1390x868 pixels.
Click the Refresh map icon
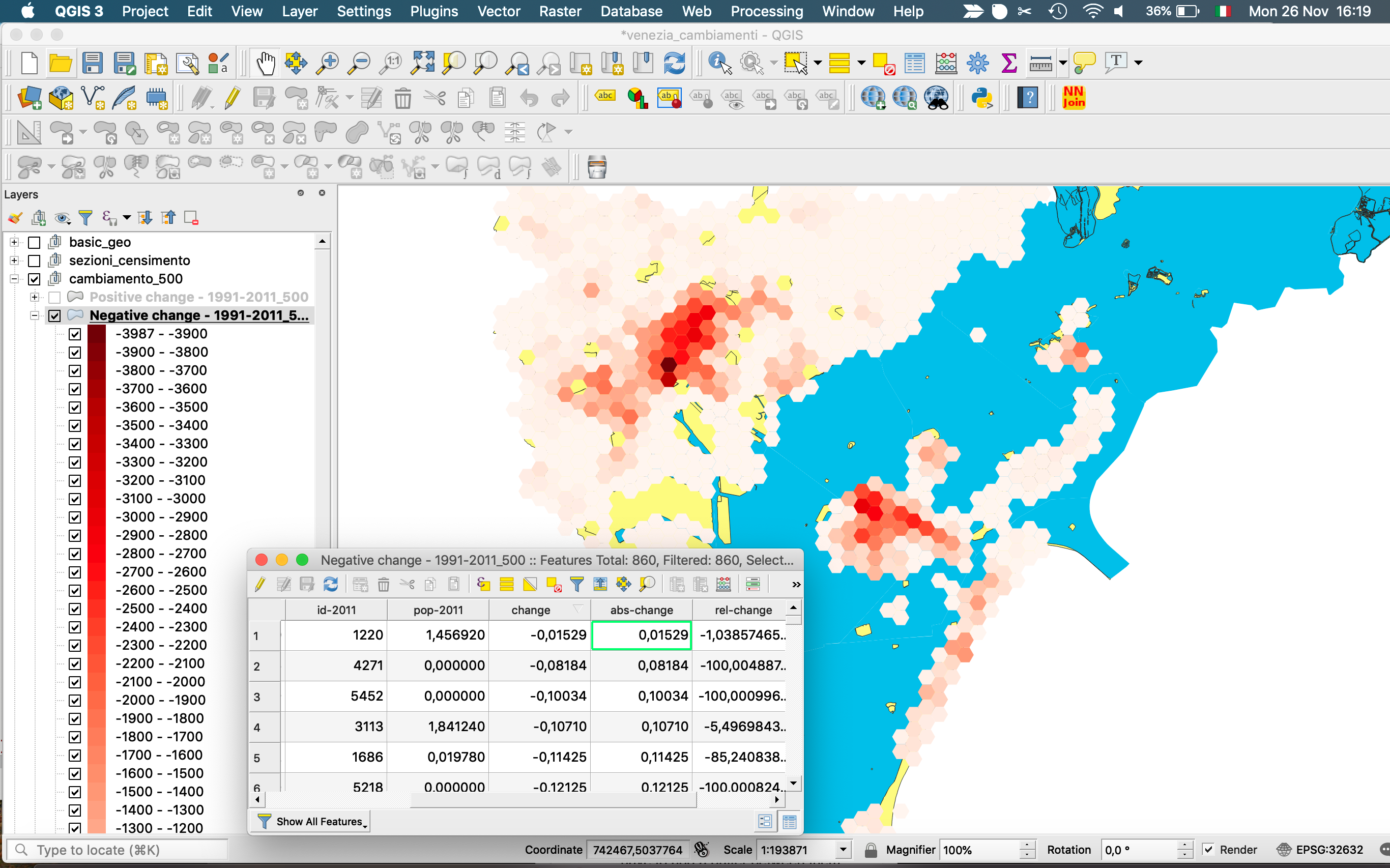point(674,63)
